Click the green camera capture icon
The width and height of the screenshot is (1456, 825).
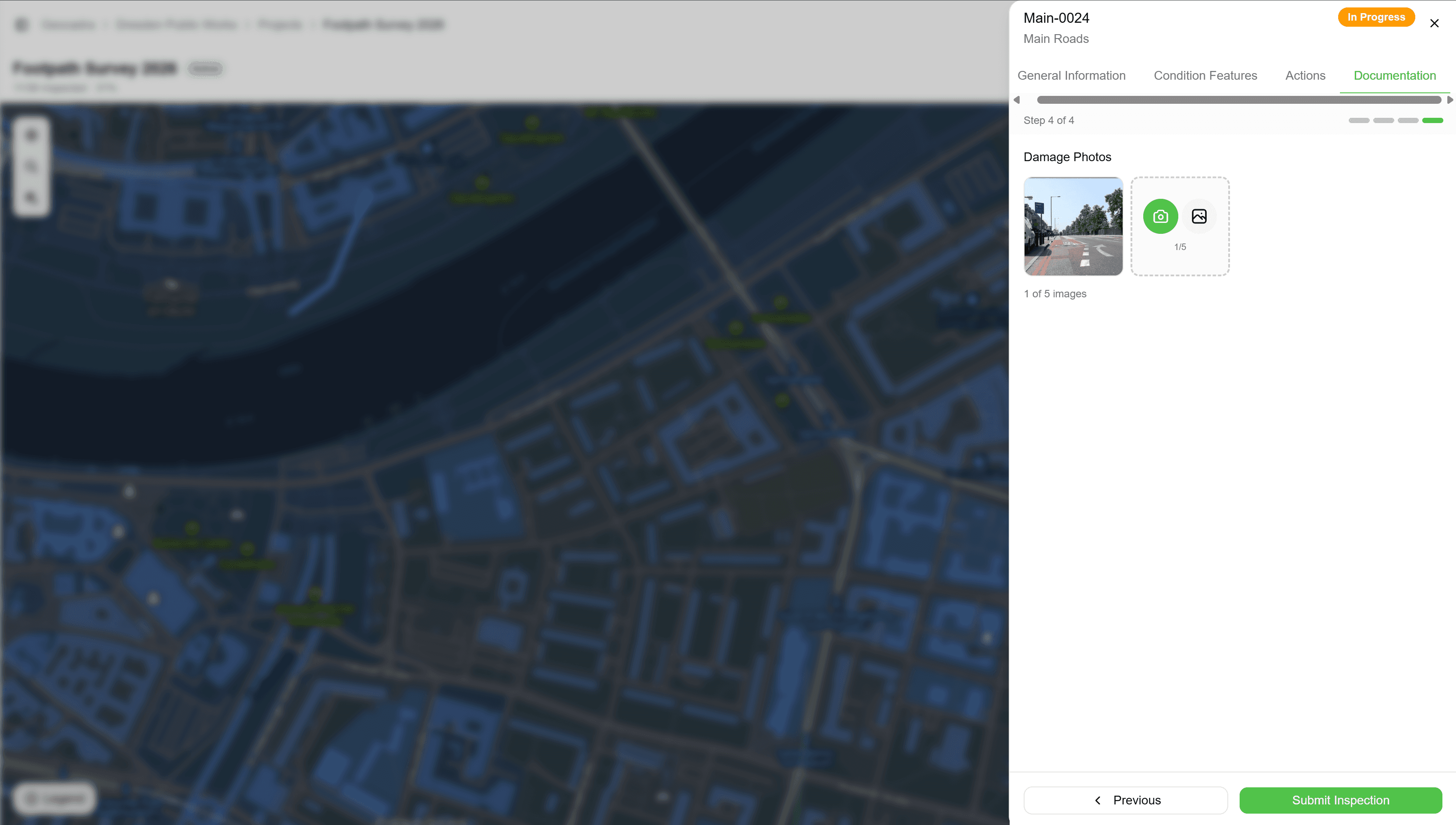(x=1160, y=216)
